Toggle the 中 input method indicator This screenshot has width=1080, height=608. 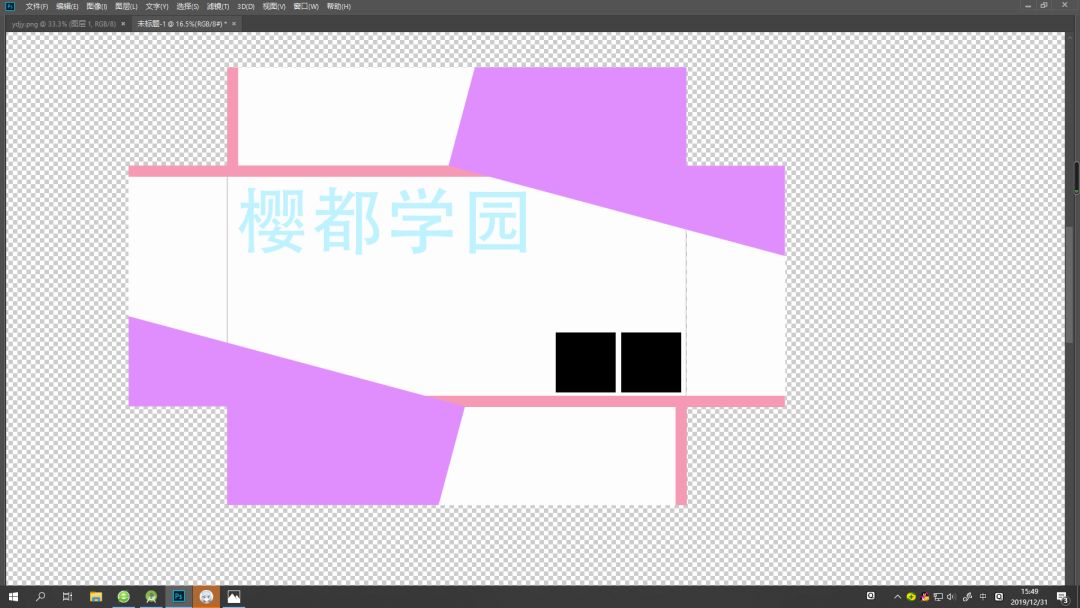click(x=983, y=597)
